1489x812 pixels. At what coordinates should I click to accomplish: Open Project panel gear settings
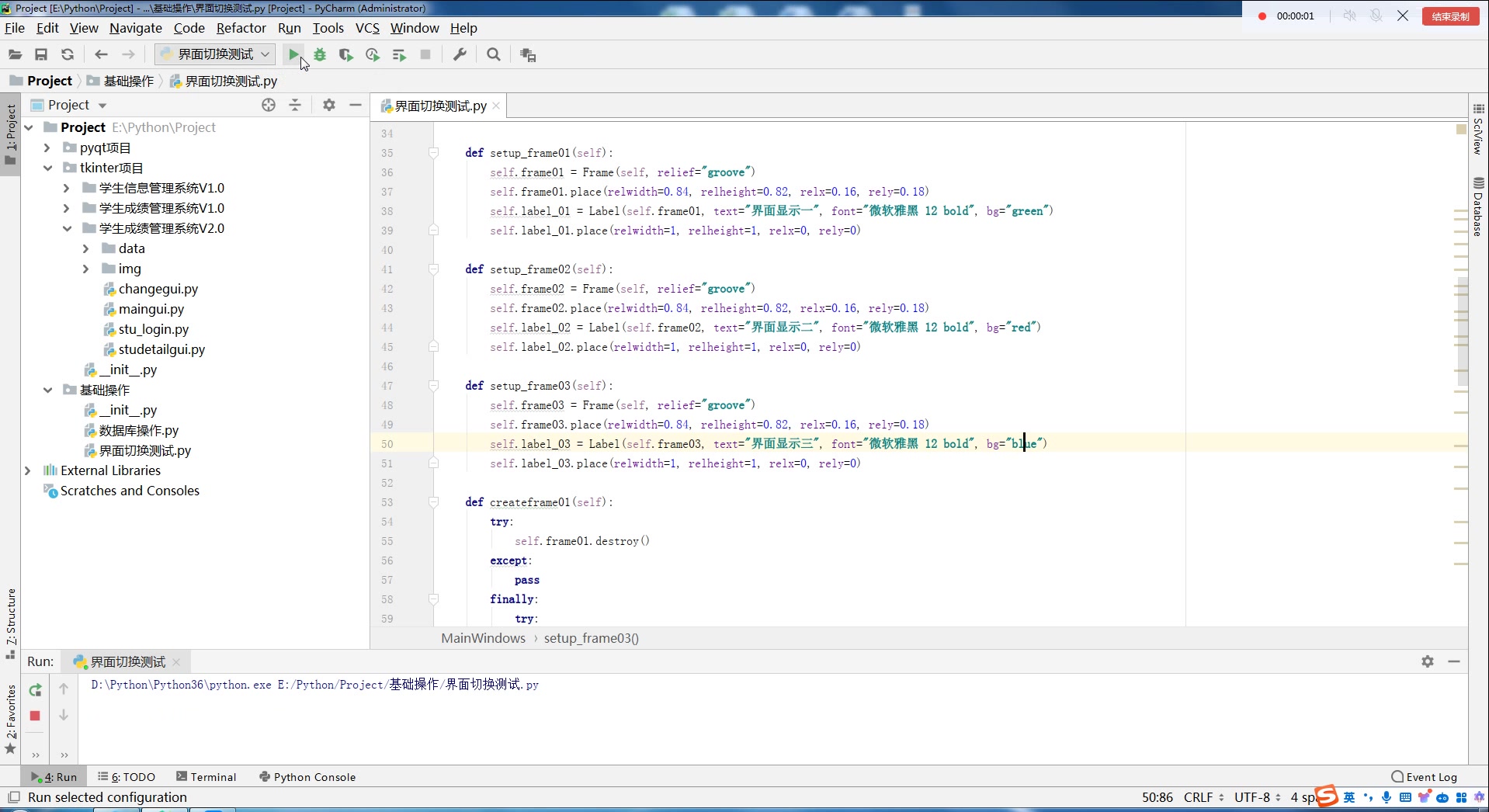329,105
